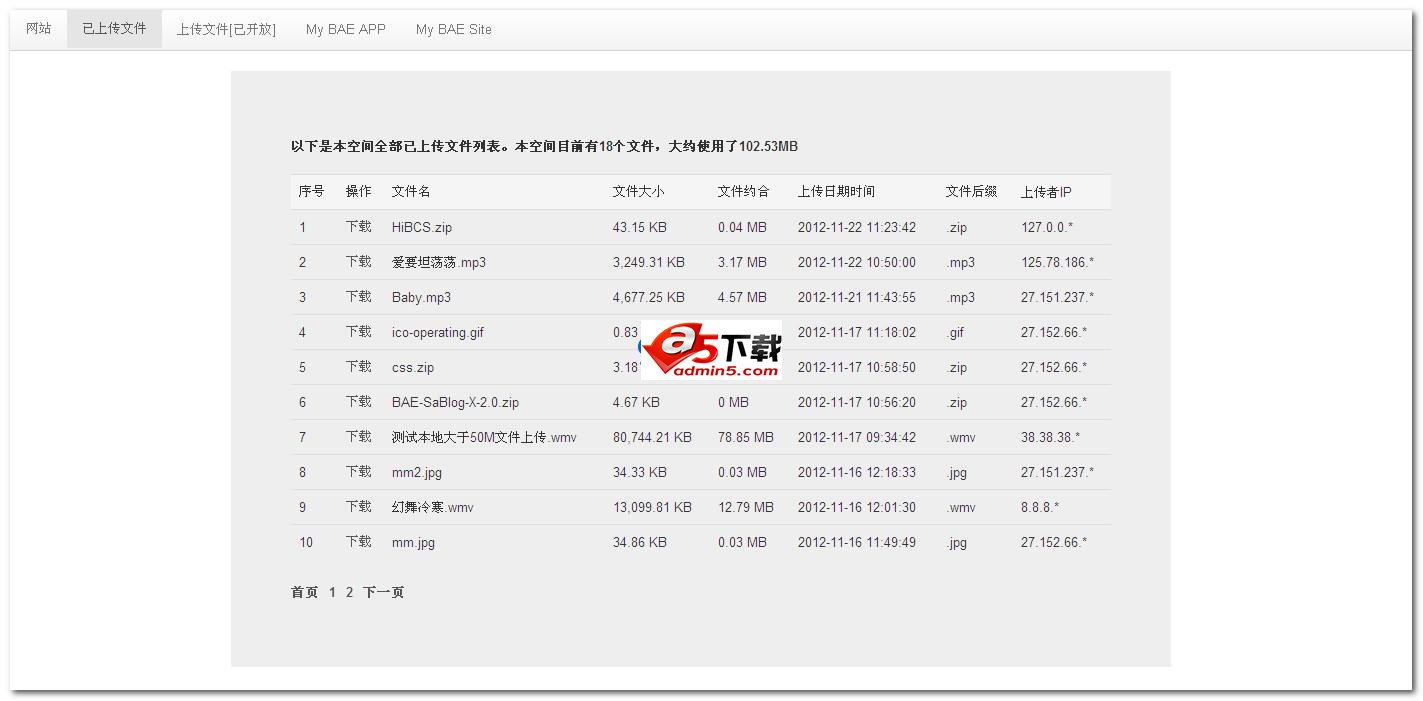The image size is (1423, 701).
Task: Click size value 43.15 KB
Action: coord(640,227)
